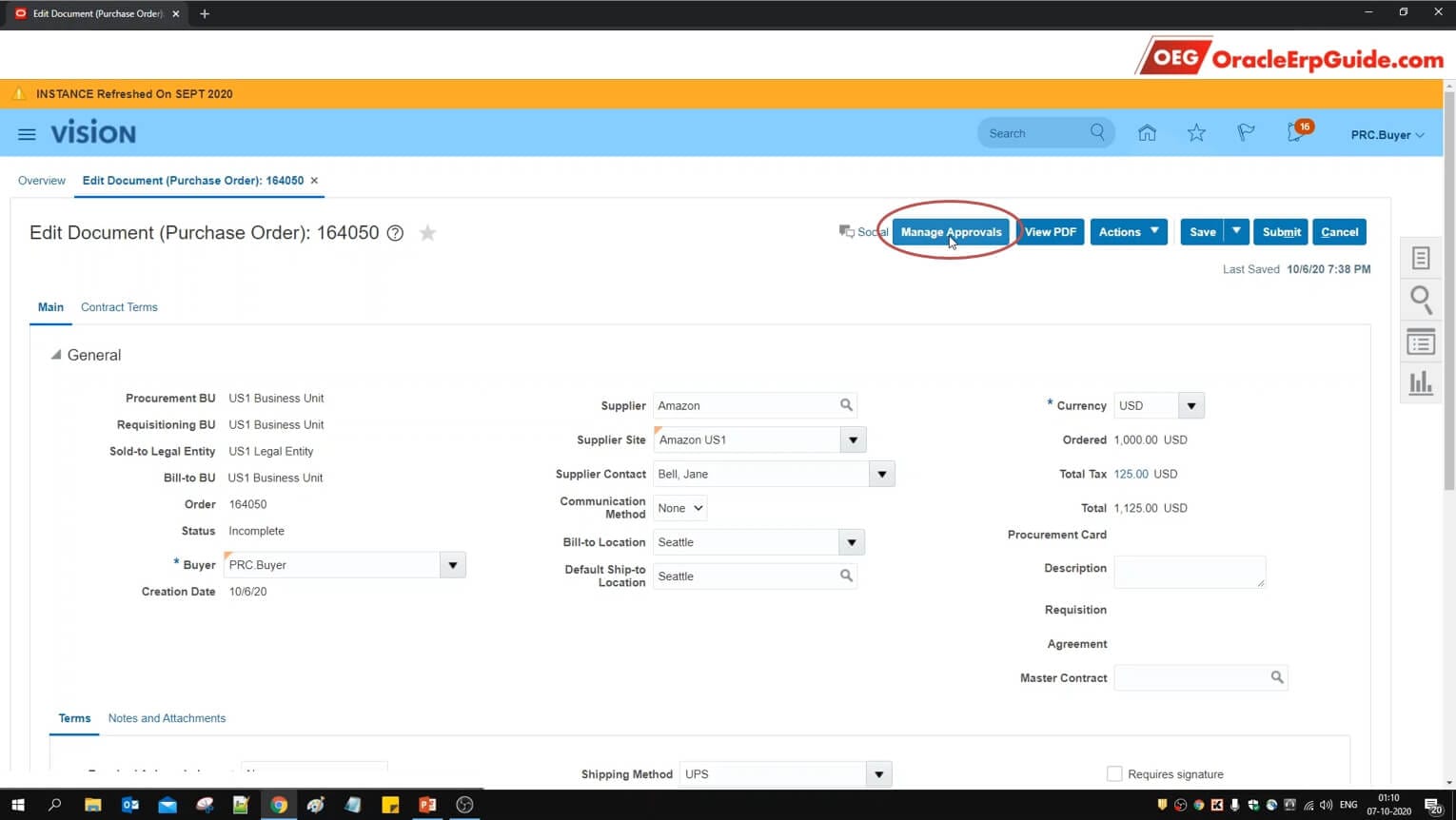Image resolution: width=1456 pixels, height=820 pixels.
Task: Search for supplier using magnifier icon
Action: (846, 405)
